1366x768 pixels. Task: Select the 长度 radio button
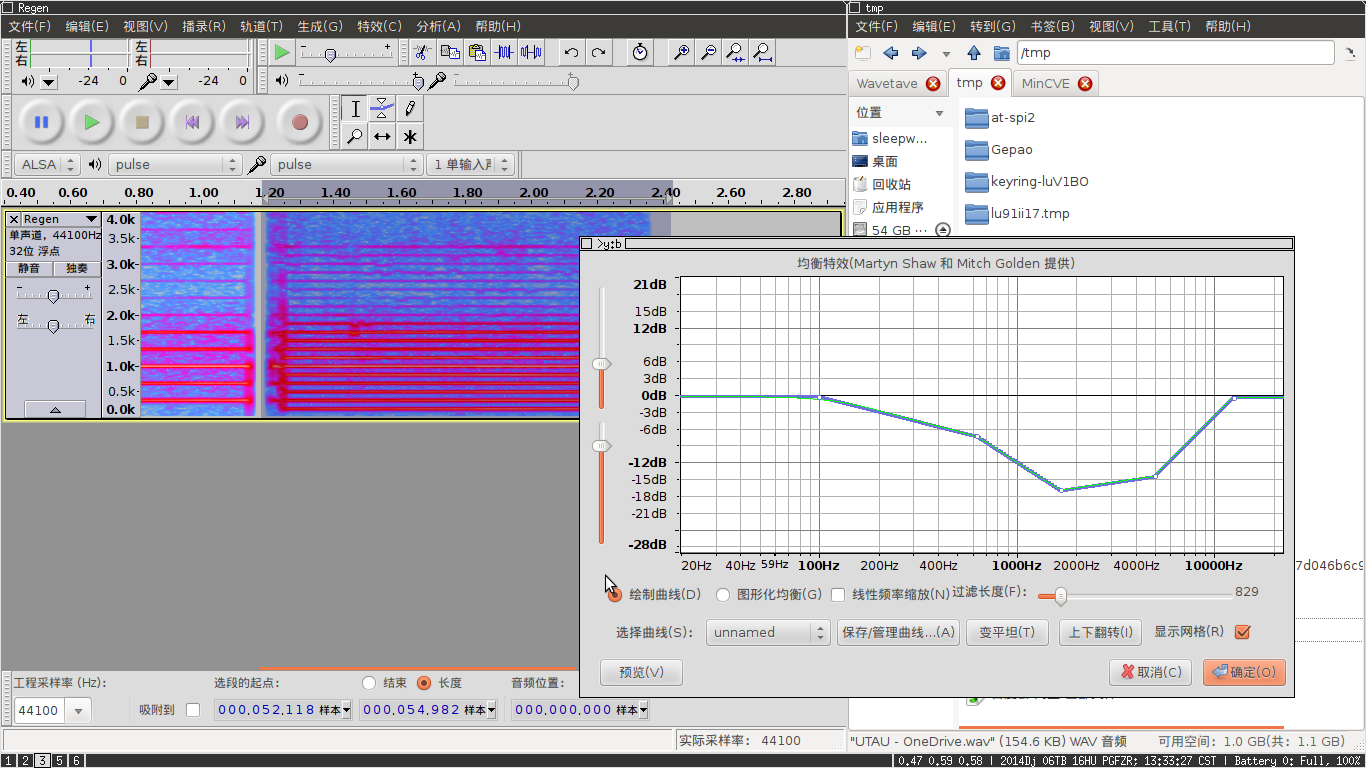424,683
